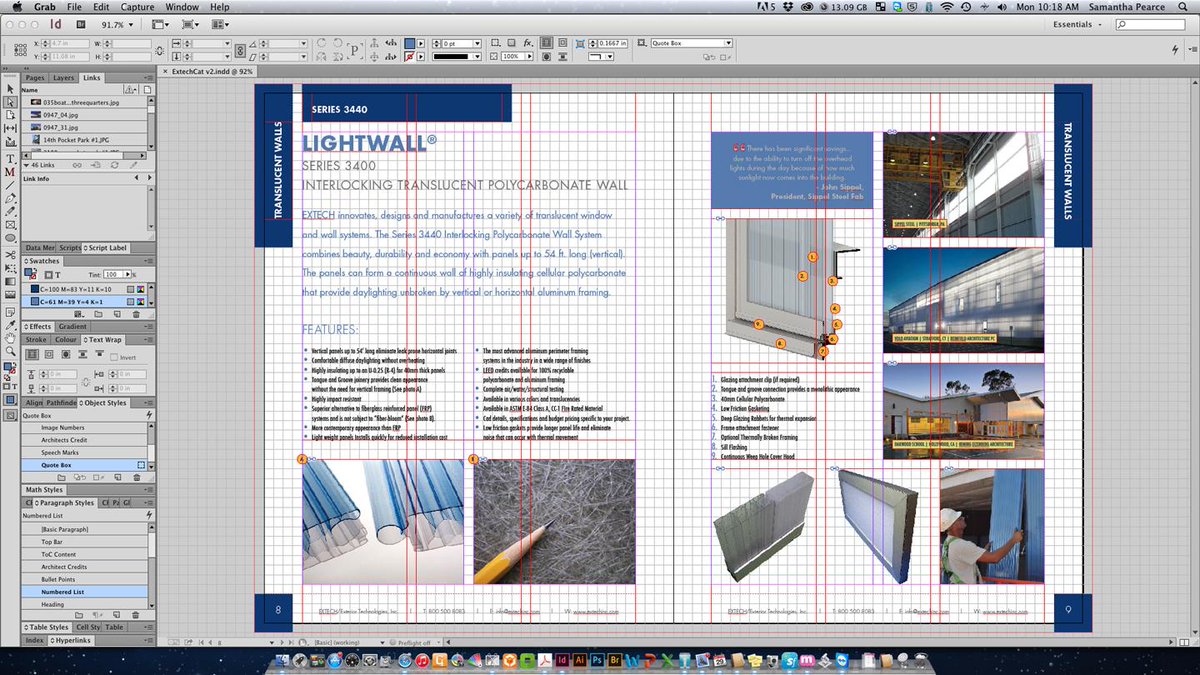
Task: Select the Selection tool
Action: pyautogui.click(x=10, y=89)
